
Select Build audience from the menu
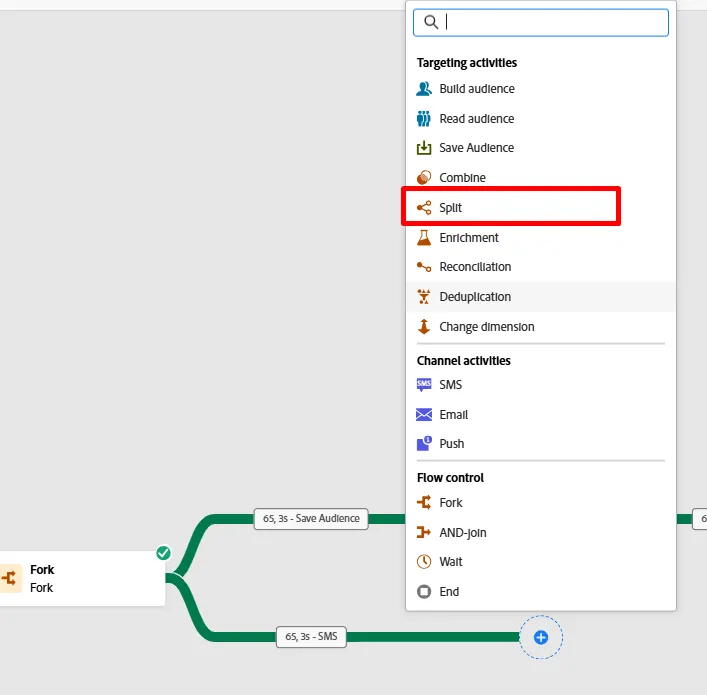pos(541,89)
